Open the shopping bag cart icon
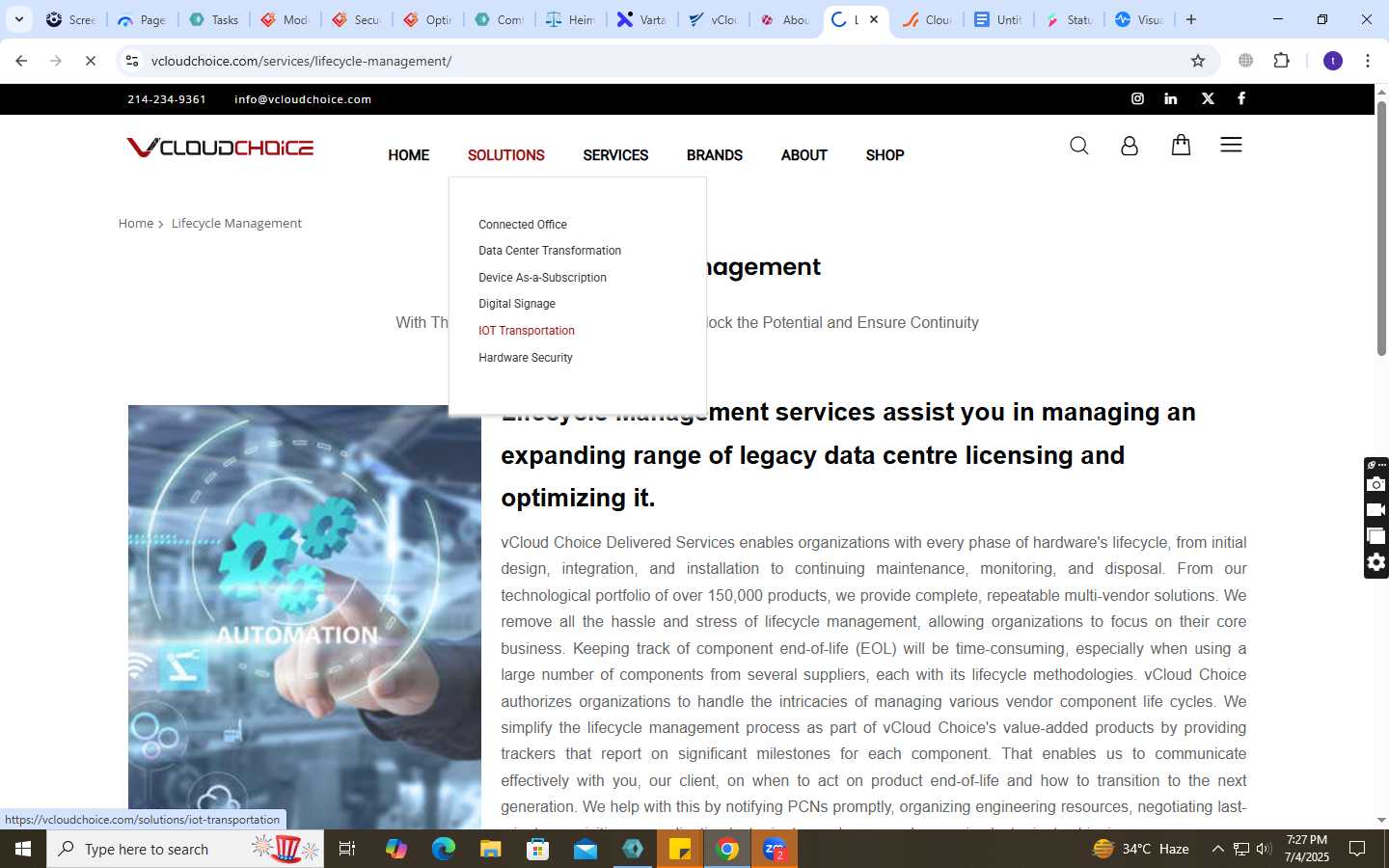 [x=1181, y=145]
